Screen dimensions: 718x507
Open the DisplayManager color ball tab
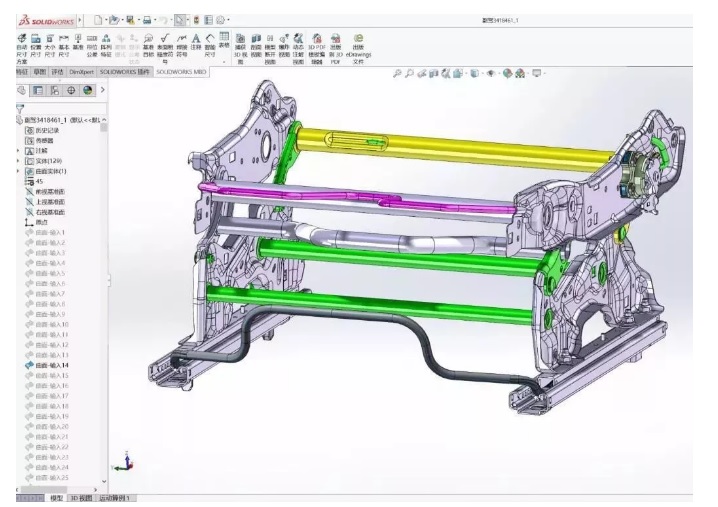coord(87,90)
